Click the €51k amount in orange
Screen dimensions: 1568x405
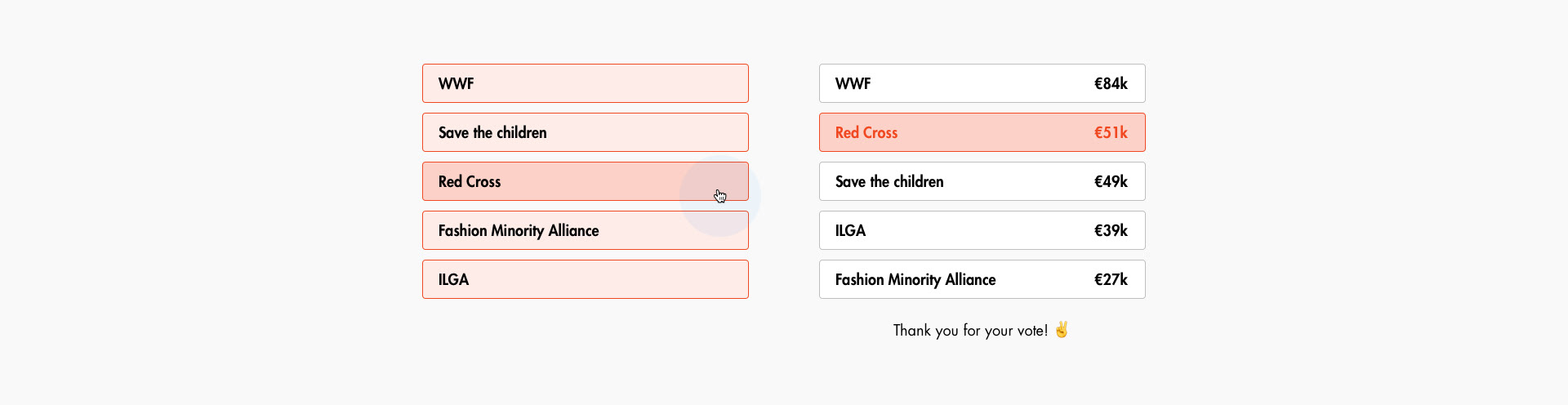coord(1111,132)
